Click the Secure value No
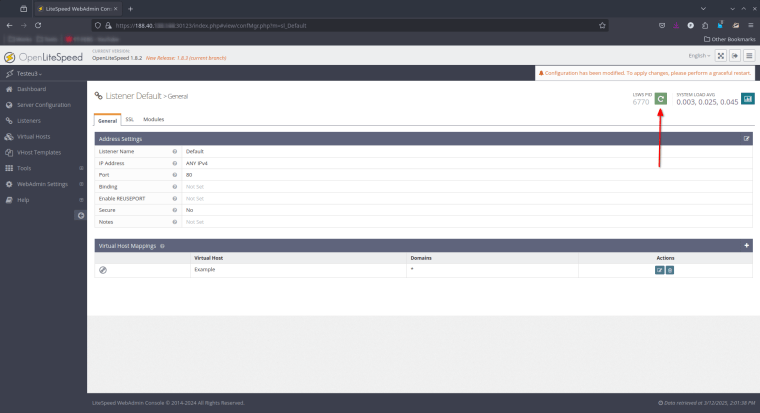The width and height of the screenshot is (760, 413). (190, 210)
